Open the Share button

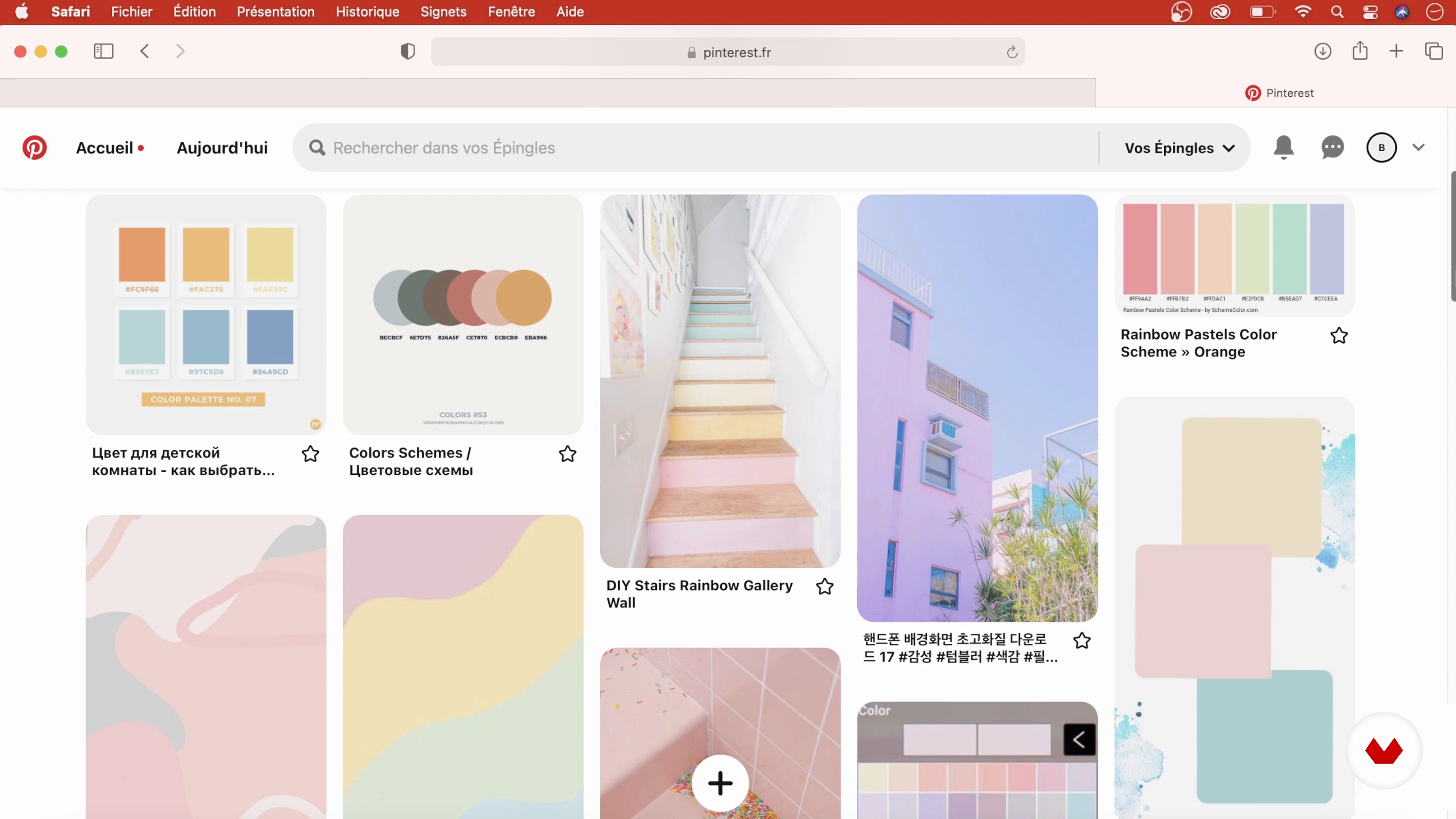pyautogui.click(x=1360, y=51)
